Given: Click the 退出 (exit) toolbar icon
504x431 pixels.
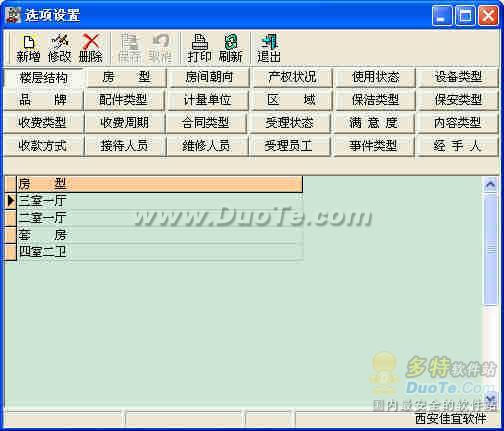Looking at the screenshot, I should (269, 48).
